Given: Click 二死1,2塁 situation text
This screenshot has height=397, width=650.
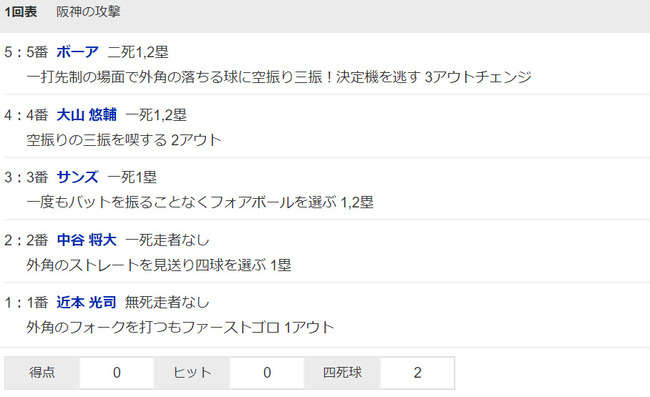Looking at the screenshot, I should [x=138, y=52].
